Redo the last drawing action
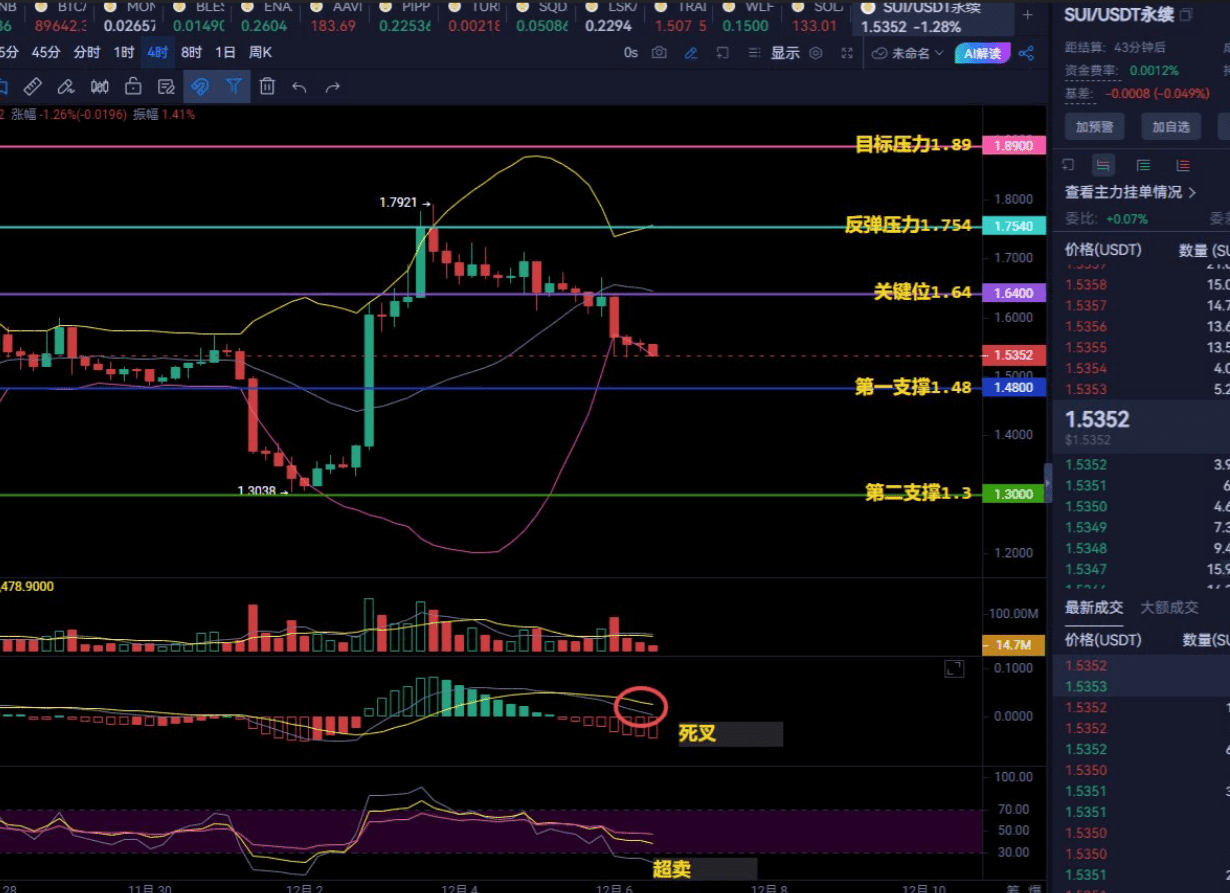The width and height of the screenshot is (1230, 893). (x=332, y=86)
